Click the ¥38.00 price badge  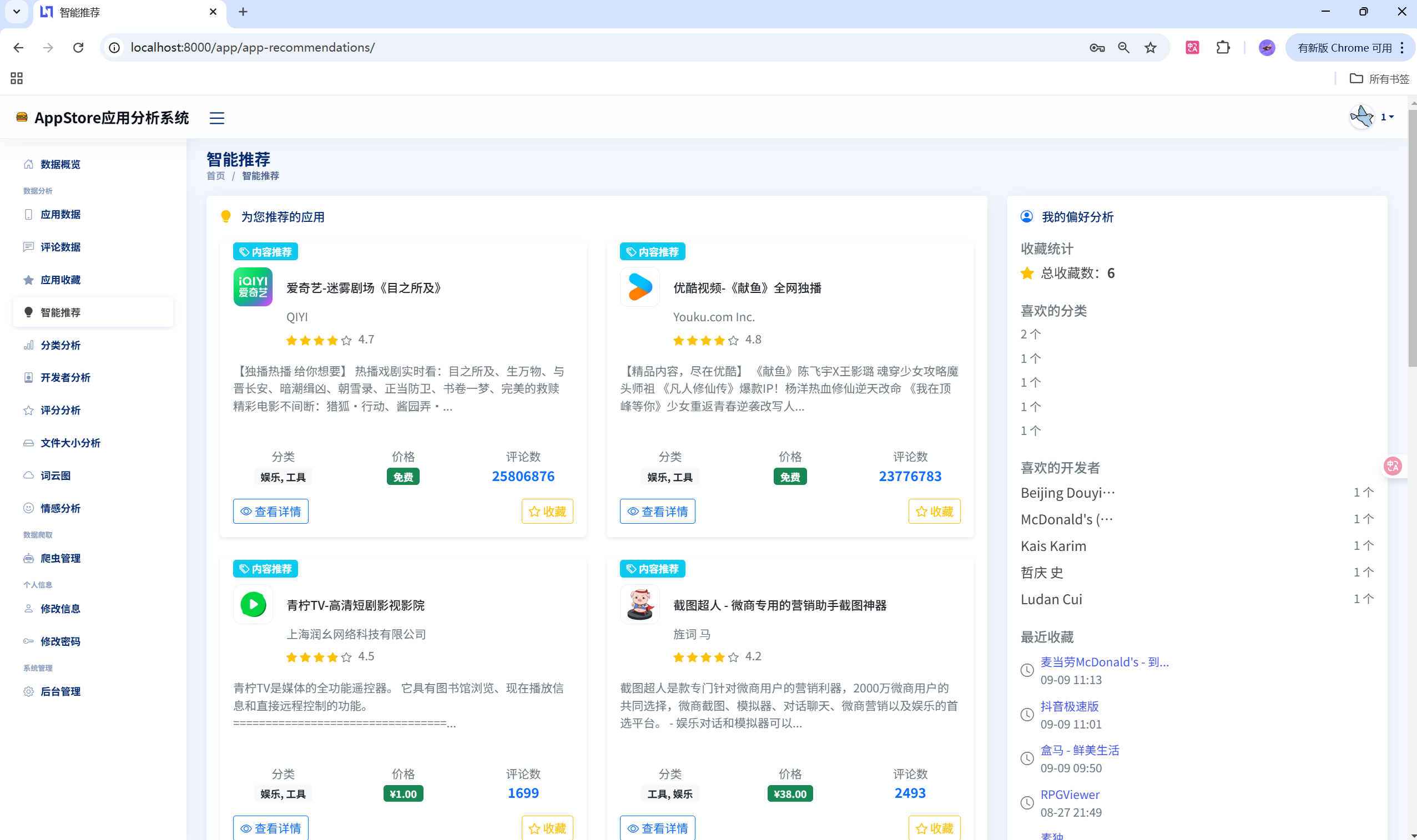click(790, 794)
